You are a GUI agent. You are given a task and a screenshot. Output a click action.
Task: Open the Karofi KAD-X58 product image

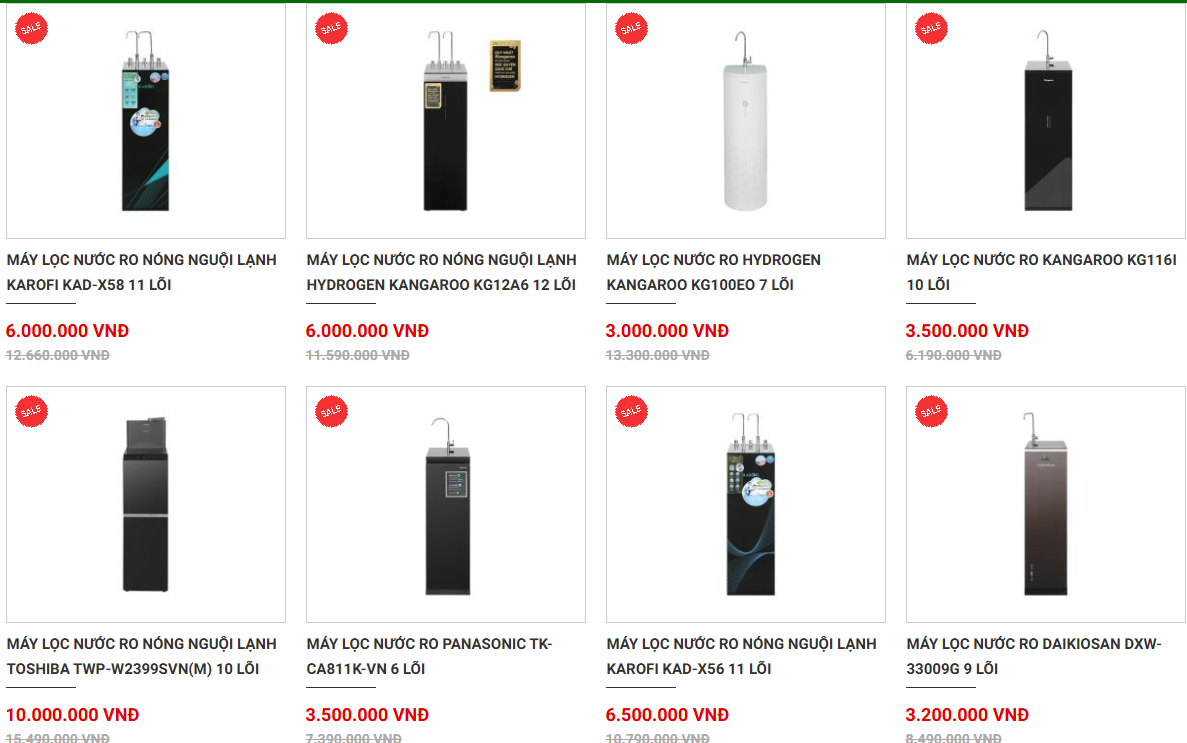click(x=146, y=125)
